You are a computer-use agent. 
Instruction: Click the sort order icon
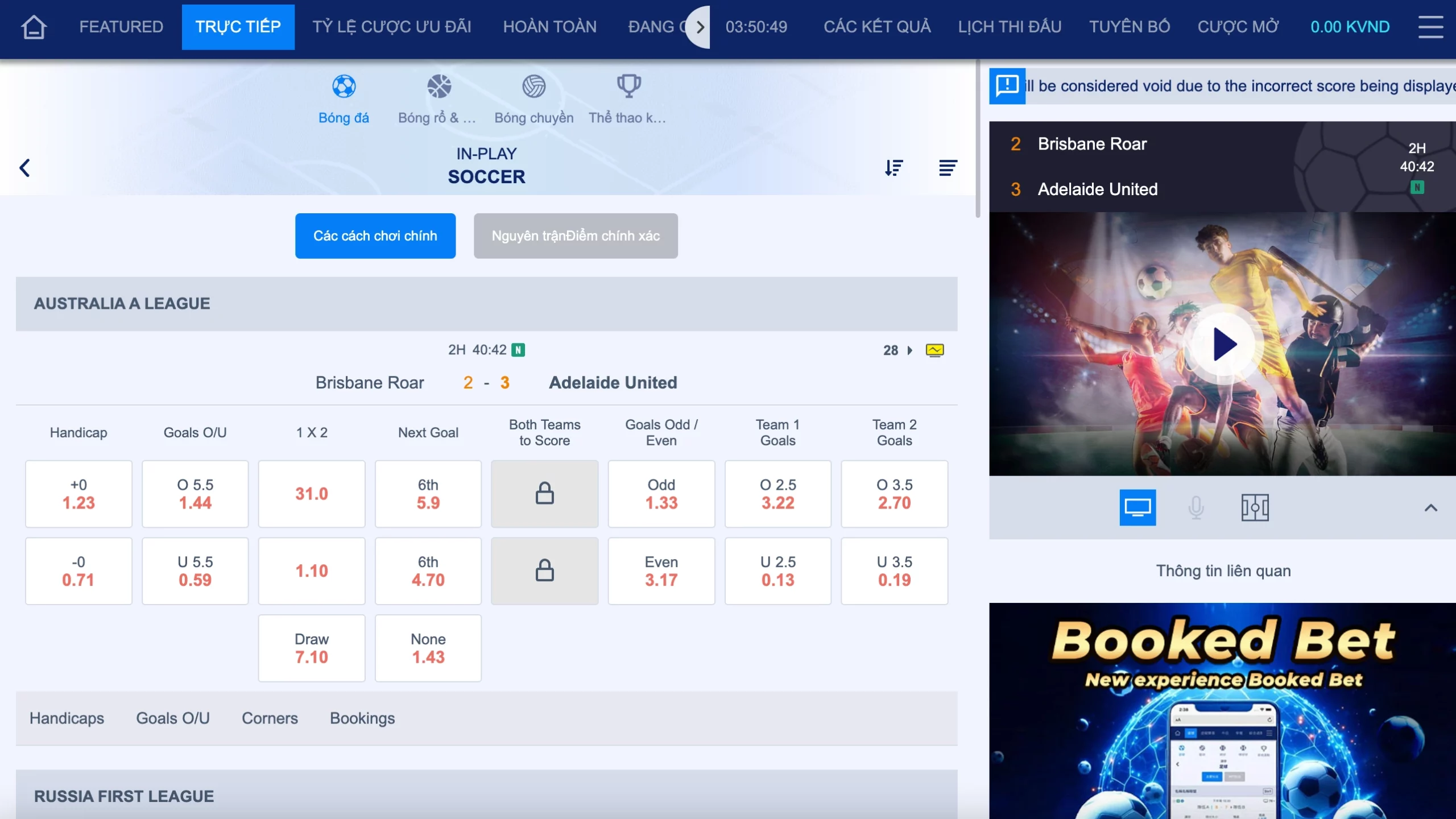tap(894, 168)
